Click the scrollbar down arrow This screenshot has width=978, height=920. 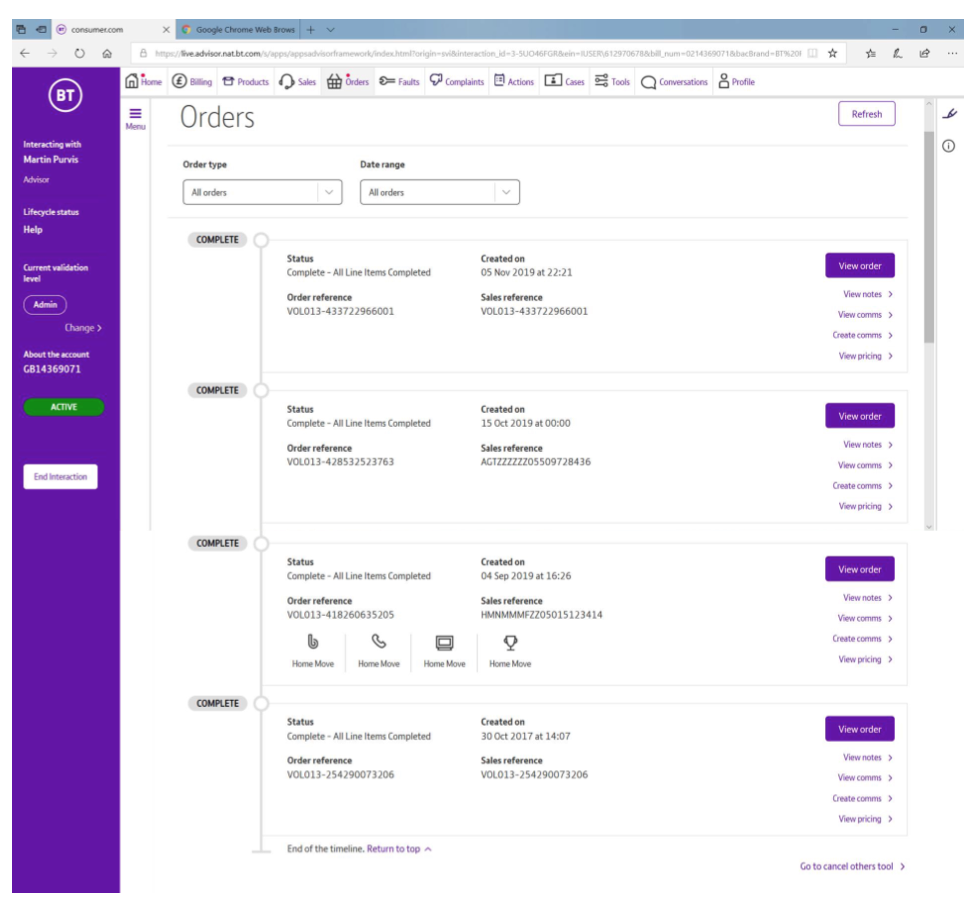[x=929, y=526]
